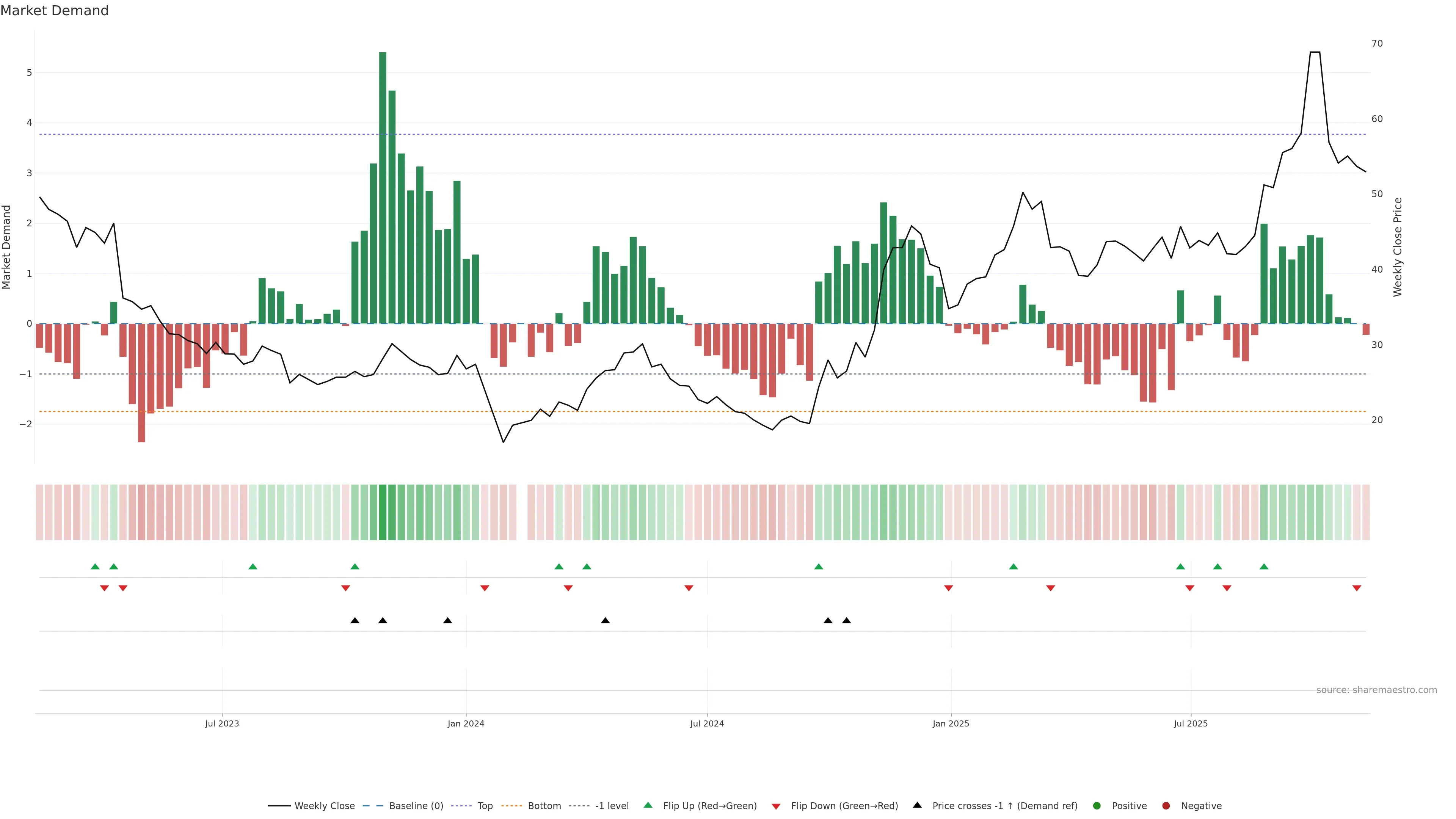Click the Market Demand chart title
This screenshot has height=819, width=1456.
(54, 11)
